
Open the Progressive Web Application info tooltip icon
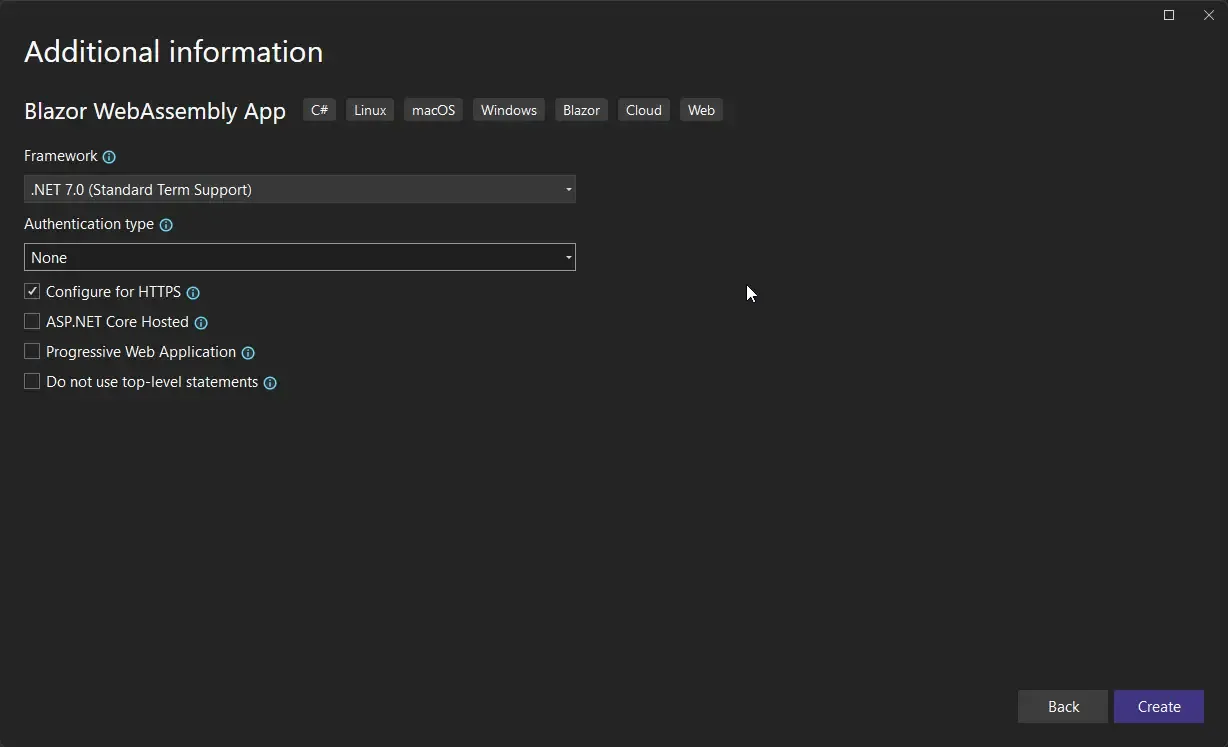coord(248,352)
